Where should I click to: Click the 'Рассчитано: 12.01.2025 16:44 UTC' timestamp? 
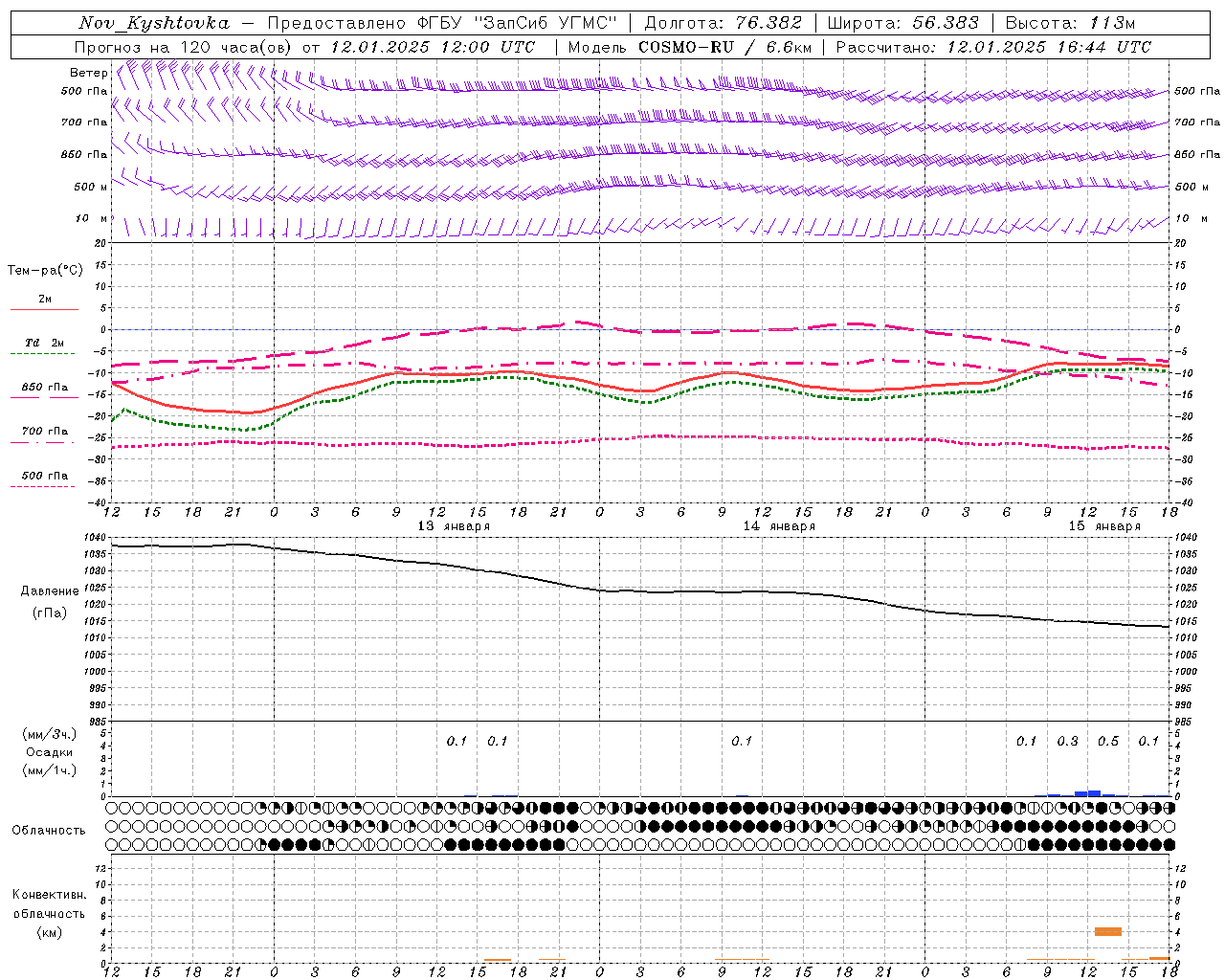994,47
